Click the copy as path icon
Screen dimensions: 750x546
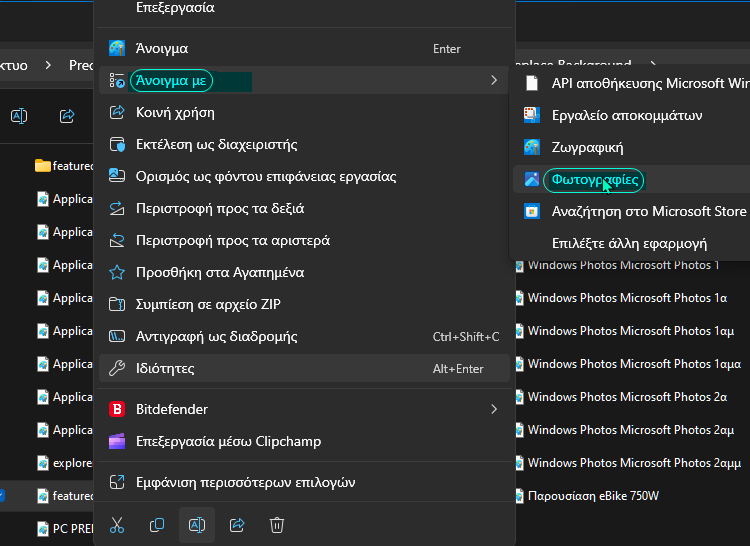pos(117,336)
